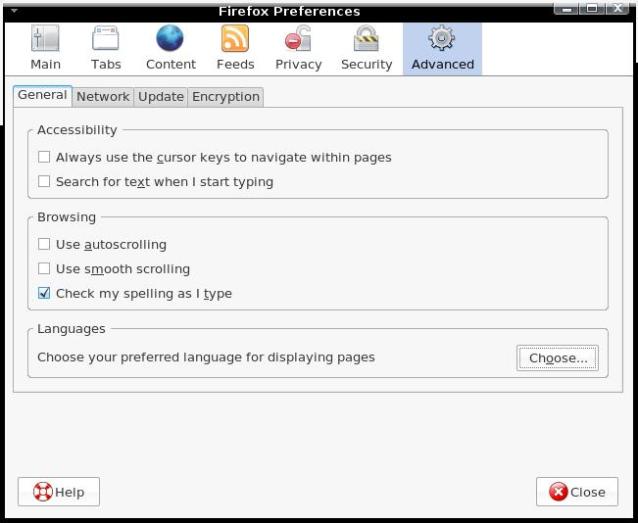Click the General tab
The height and width of the screenshot is (523, 638).
click(42, 96)
